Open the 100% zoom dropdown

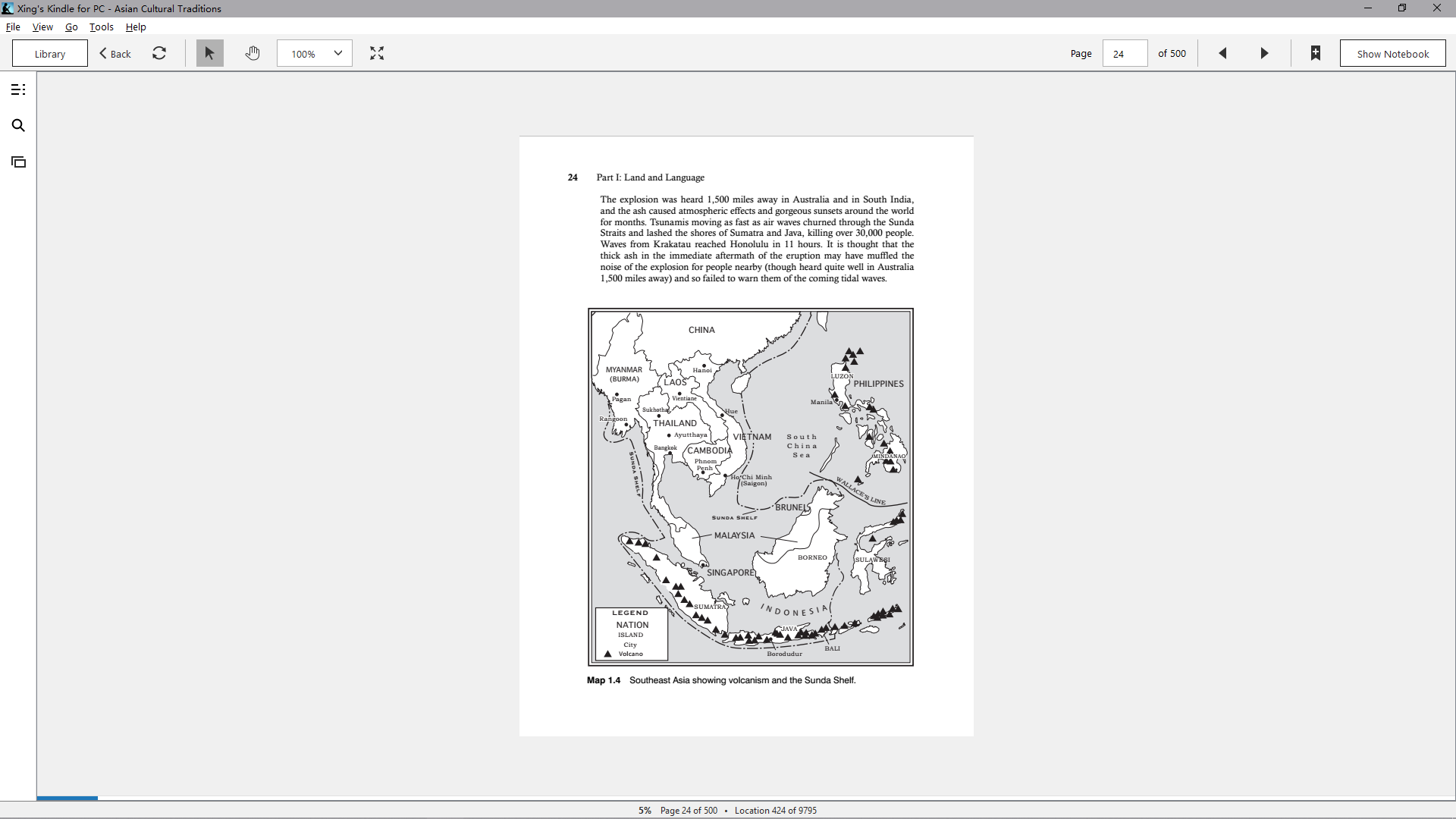(x=315, y=54)
